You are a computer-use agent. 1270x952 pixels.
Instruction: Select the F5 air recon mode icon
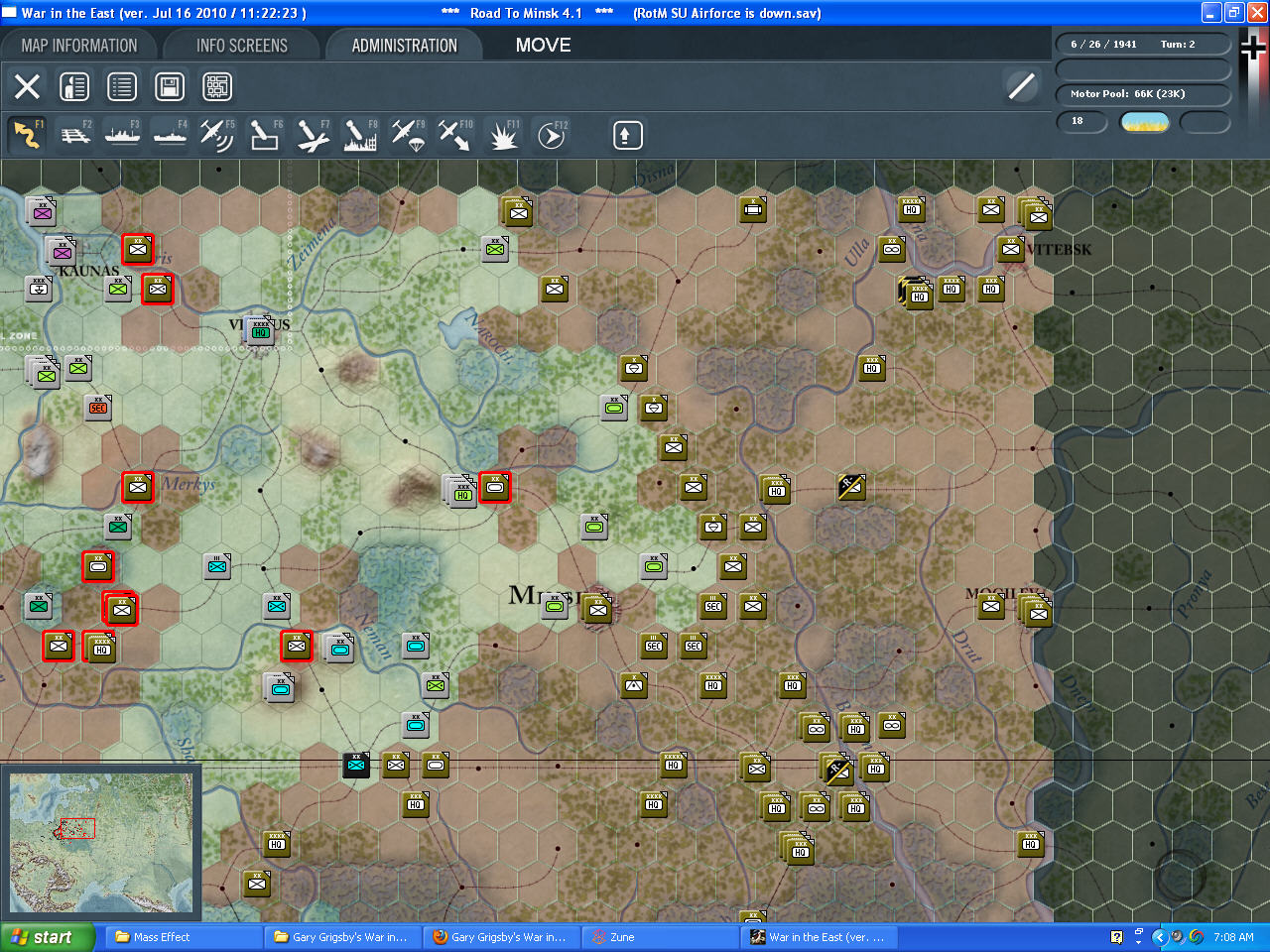point(217,135)
